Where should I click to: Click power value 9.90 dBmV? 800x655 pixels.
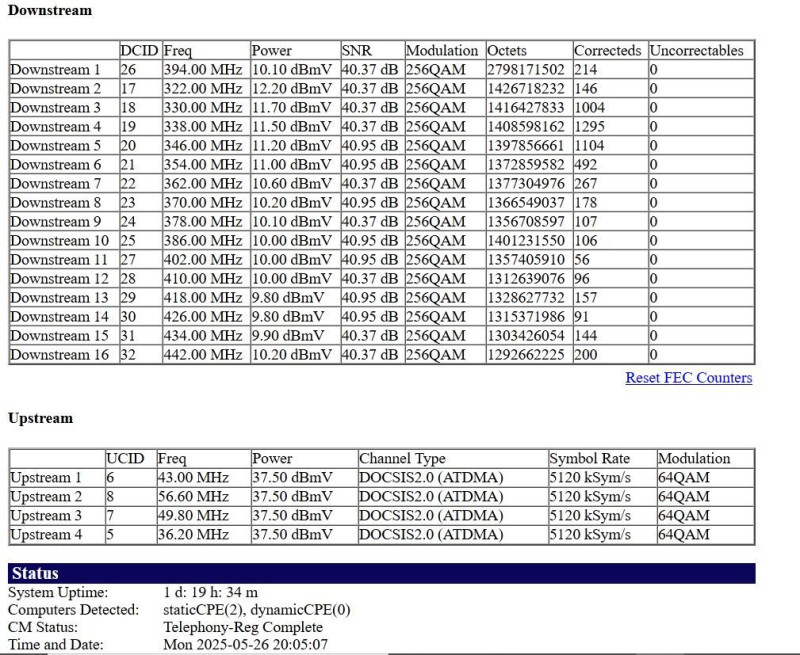(x=288, y=336)
